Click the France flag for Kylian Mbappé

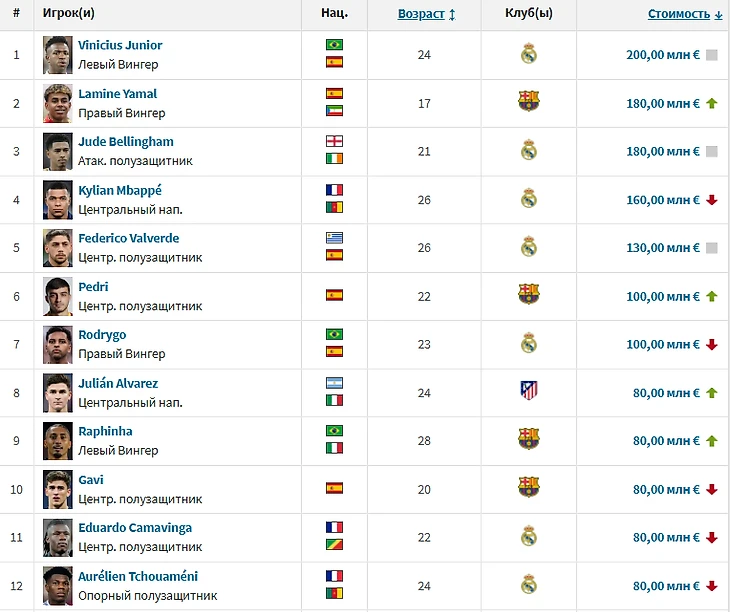[x=334, y=190]
